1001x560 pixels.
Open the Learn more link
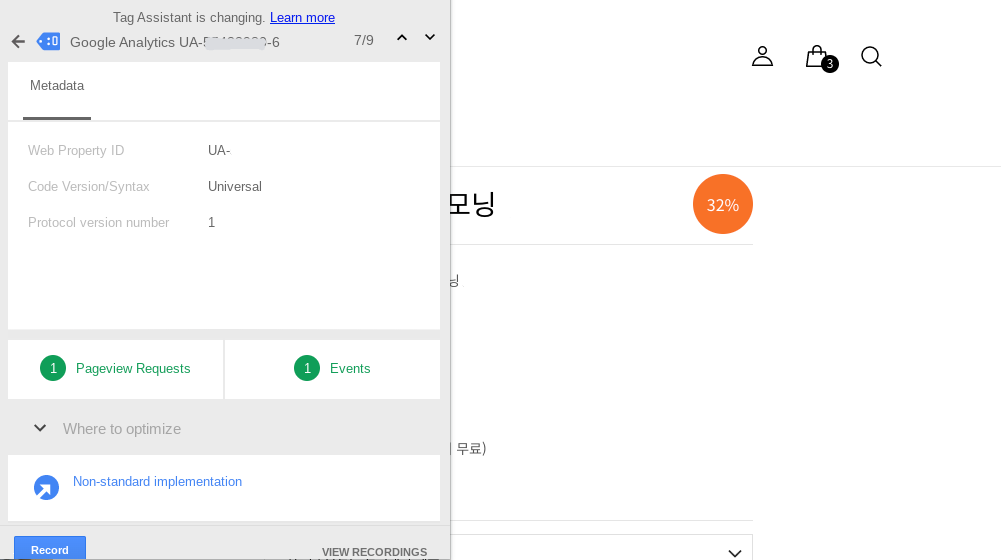[302, 17]
